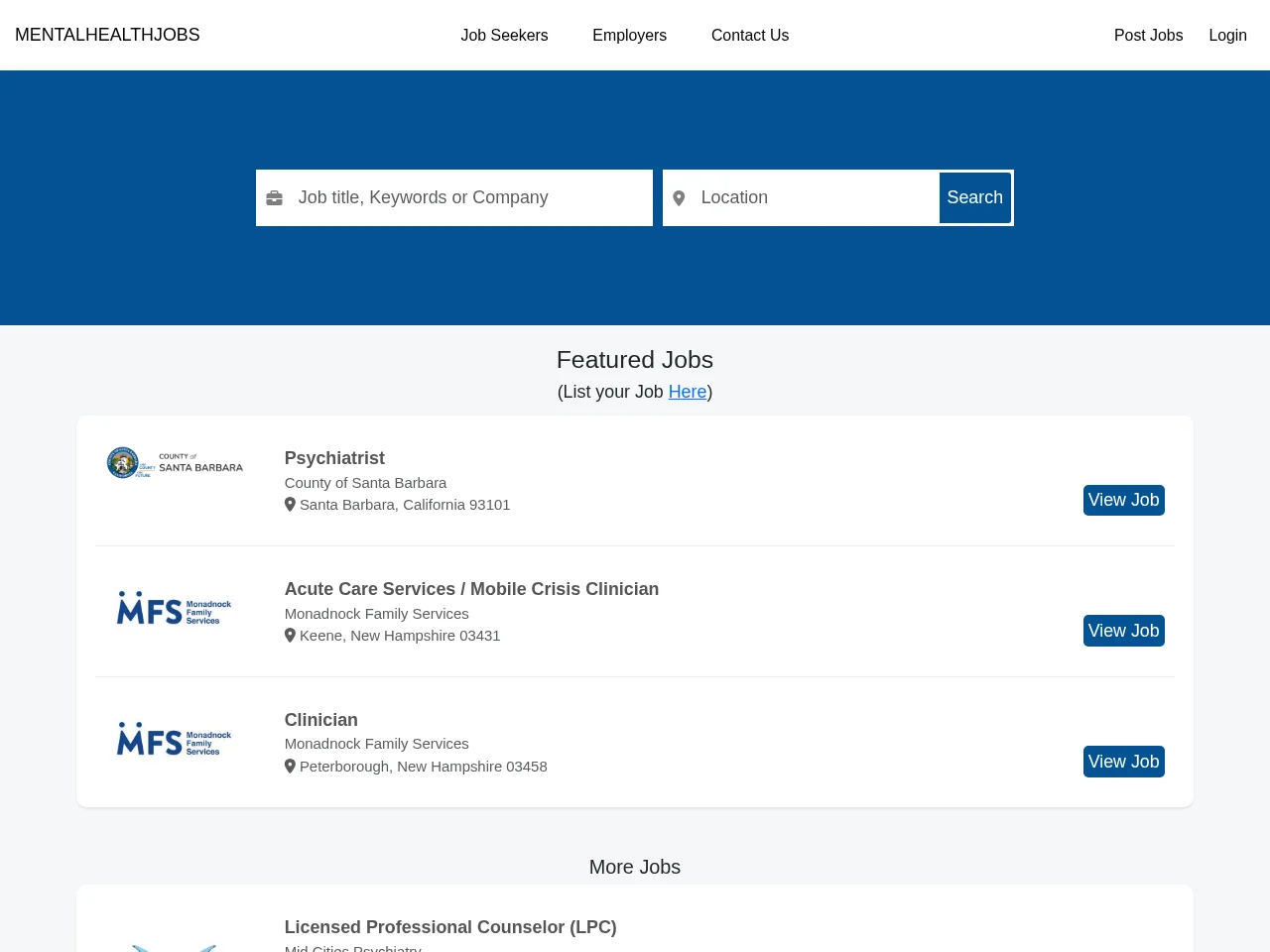Click the MENTALHEALTHJOBS site logo
This screenshot has height=952, width=1270.
point(107,35)
